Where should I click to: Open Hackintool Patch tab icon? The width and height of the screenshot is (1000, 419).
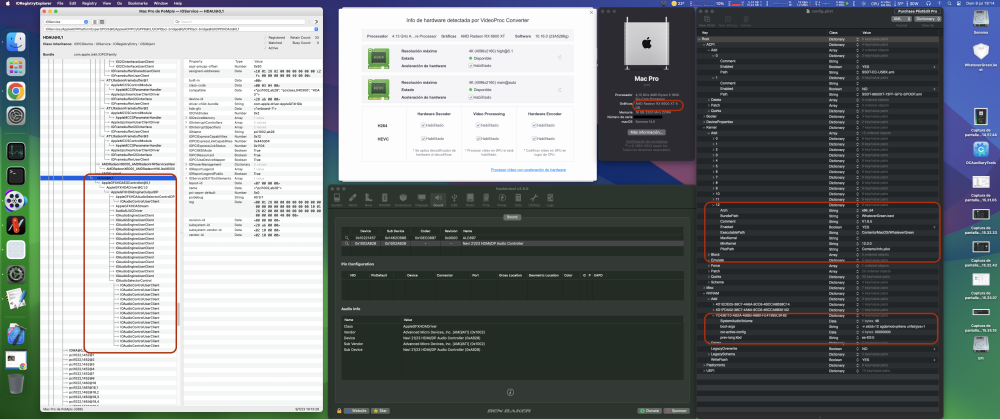353,198
